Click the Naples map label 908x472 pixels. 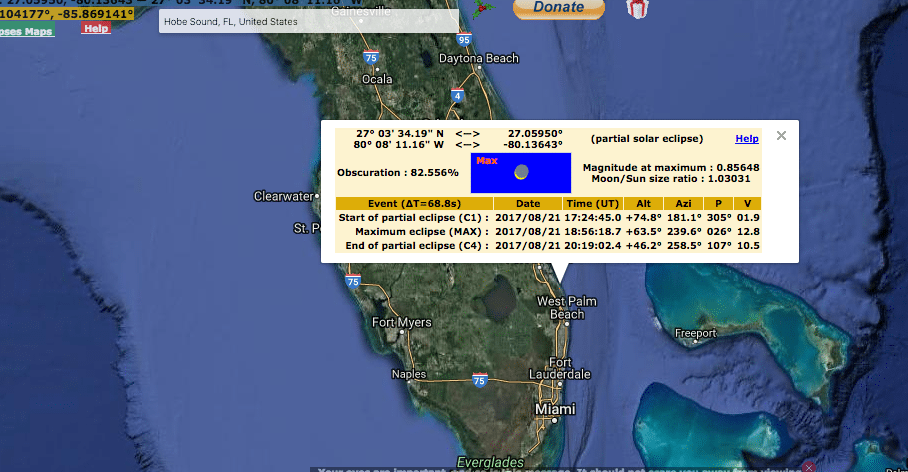pyautogui.click(x=408, y=374)
